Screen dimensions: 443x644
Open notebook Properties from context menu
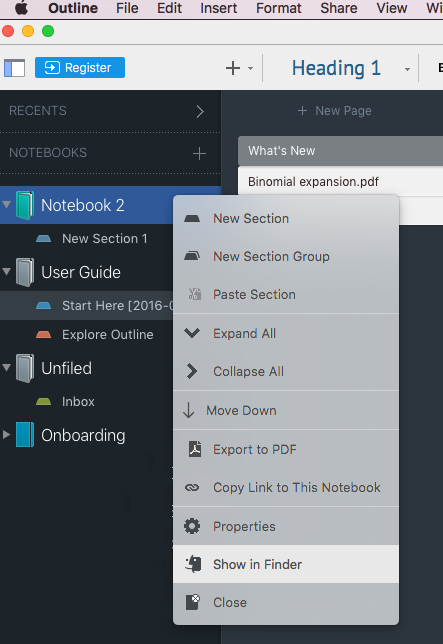(x=286, y=527)
